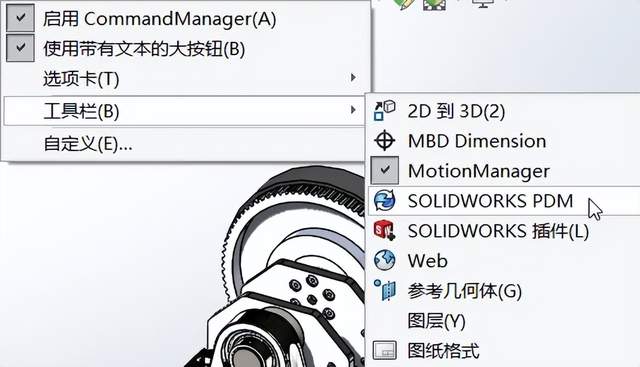Click the gear assembly model in viewport
The width and height of the screenshot is (640, 367).
[x=286, y=269]
